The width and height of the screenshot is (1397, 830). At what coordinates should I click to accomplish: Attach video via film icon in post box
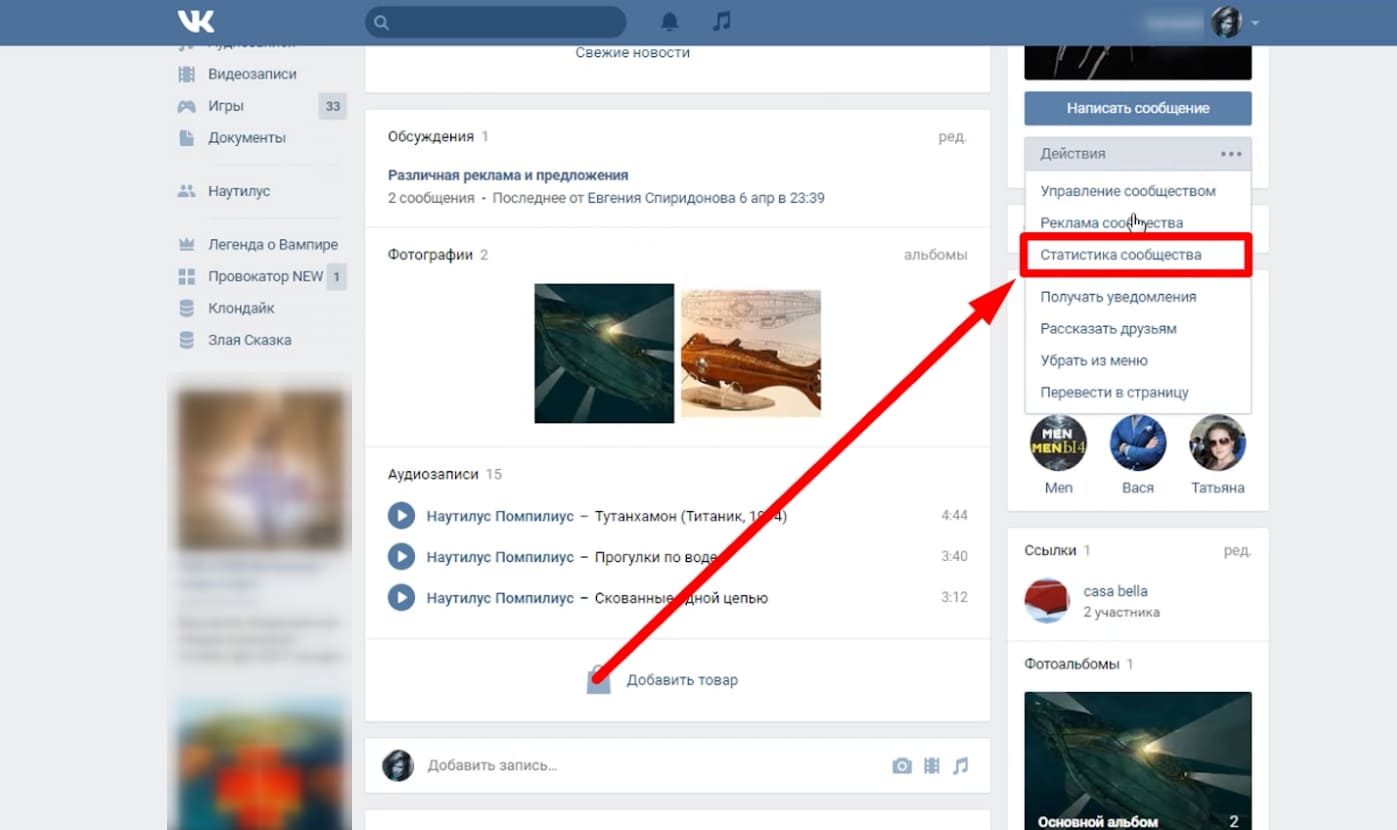point(932,766)
